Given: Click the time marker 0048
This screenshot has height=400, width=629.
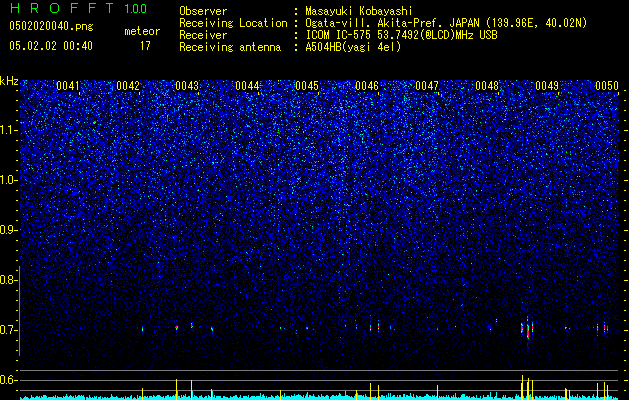Looking at the screenshot, I should (487, 86).
